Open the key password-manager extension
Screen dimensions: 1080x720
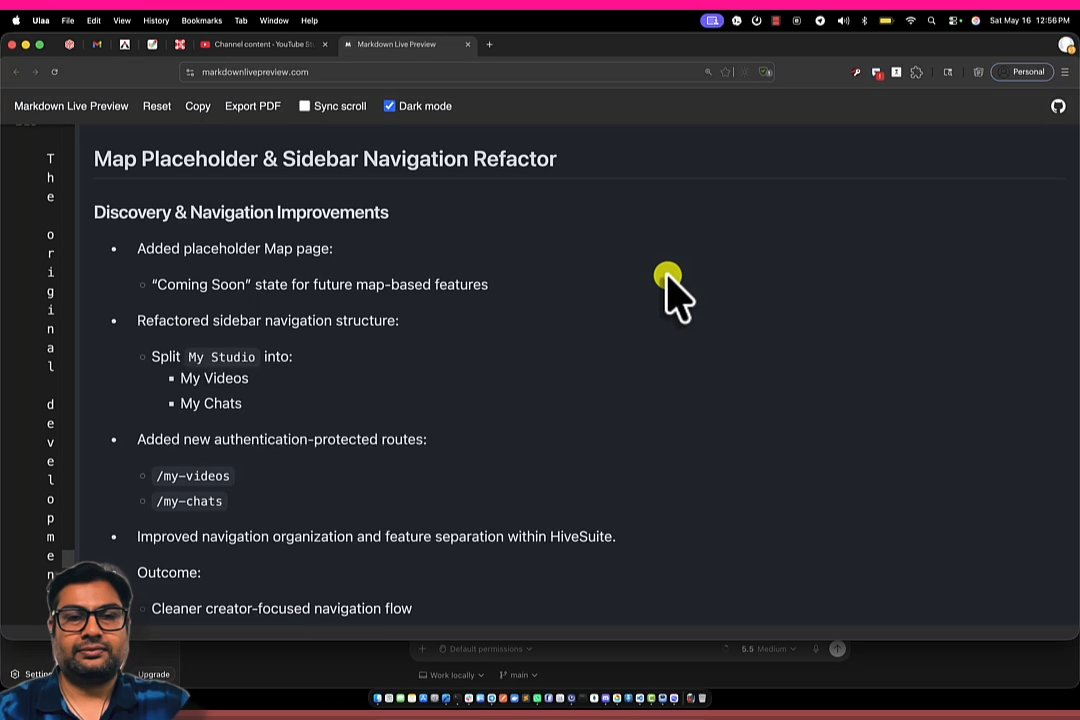tap(855, 72)
